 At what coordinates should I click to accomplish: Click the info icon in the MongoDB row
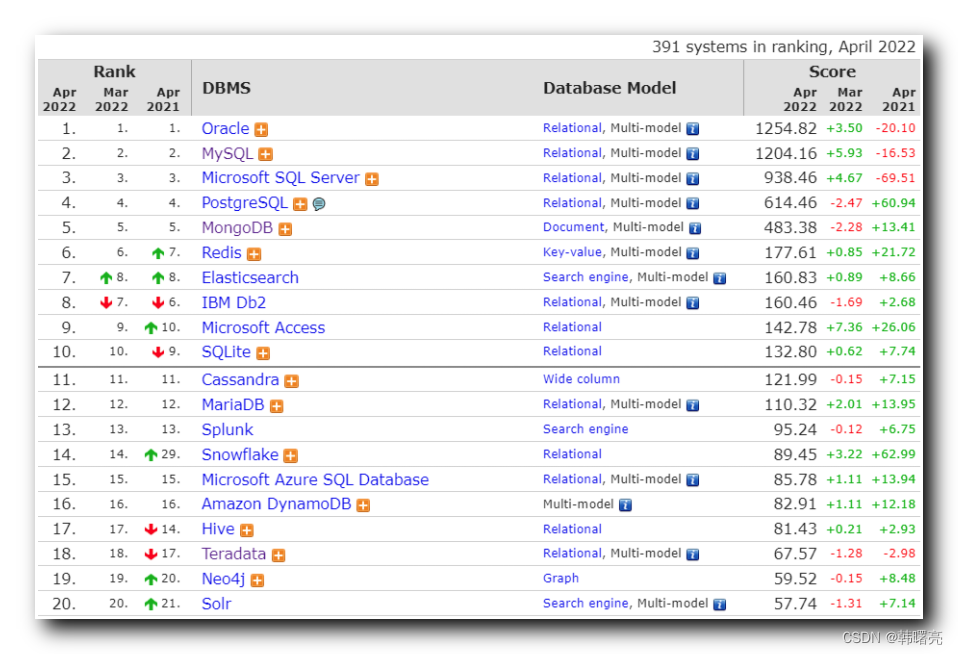695,229
